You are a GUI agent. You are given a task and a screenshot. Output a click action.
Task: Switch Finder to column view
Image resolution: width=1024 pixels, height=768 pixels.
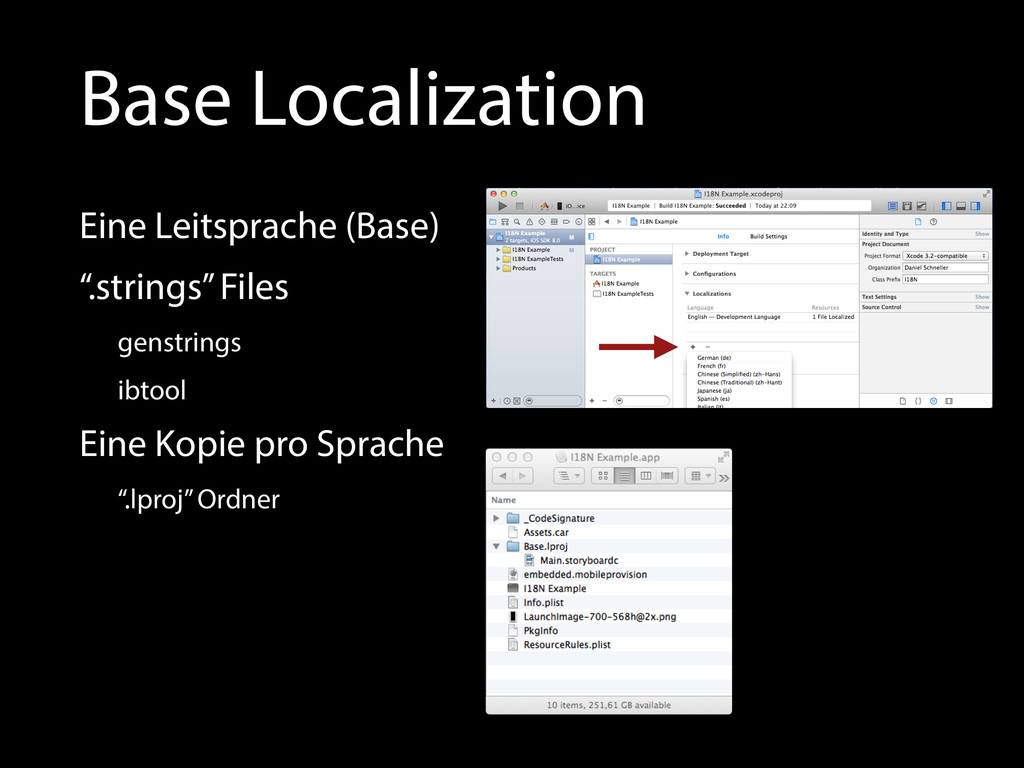coord(646,476)
